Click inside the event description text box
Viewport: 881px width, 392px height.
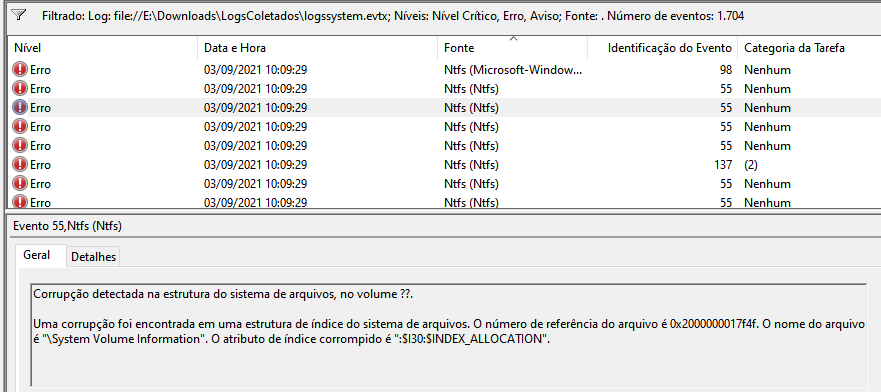(x=448, y=335)
